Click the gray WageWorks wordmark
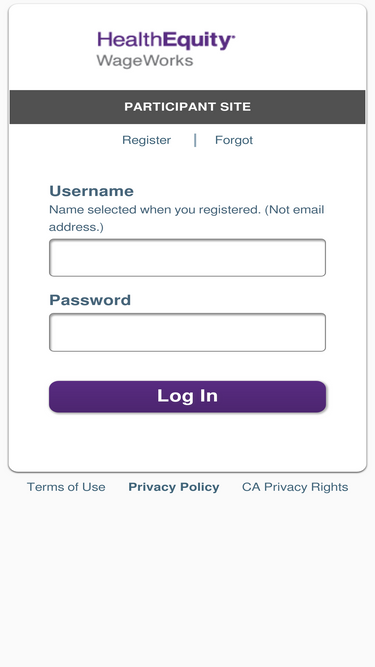 pyautogui.click(x=145, y=61)
